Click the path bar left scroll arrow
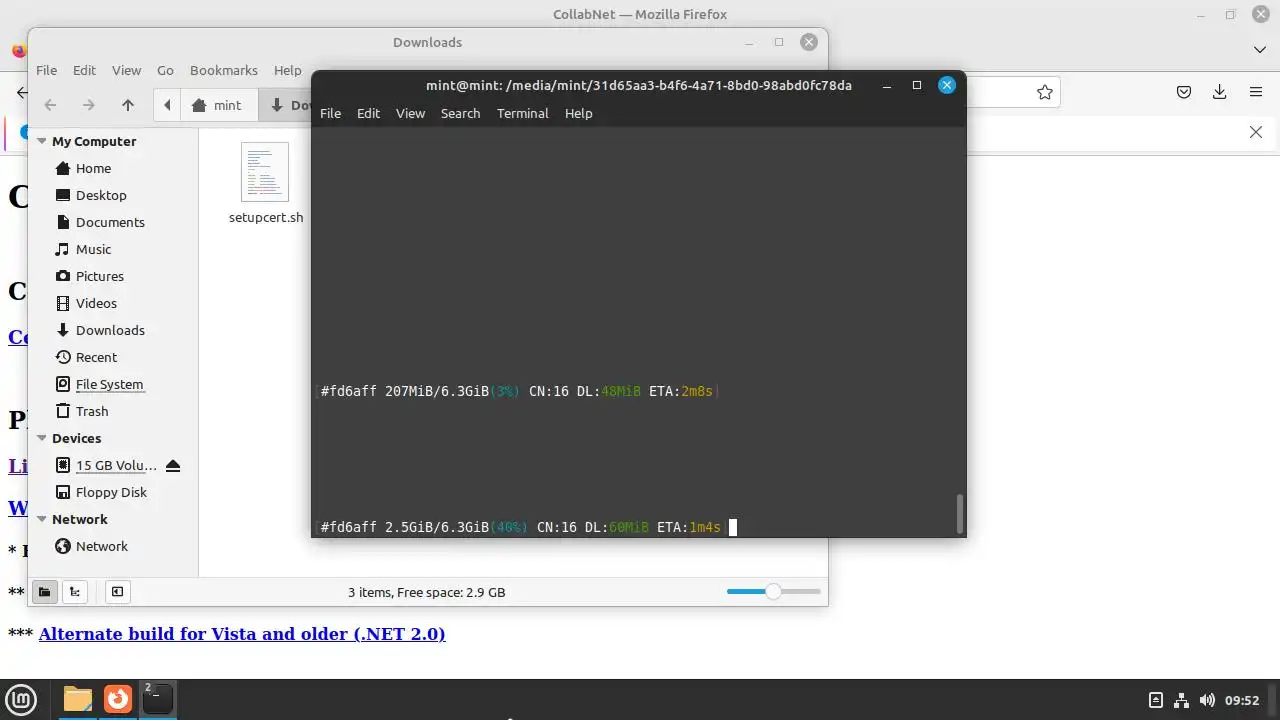 pyautogui.click(x=167, y=105)
